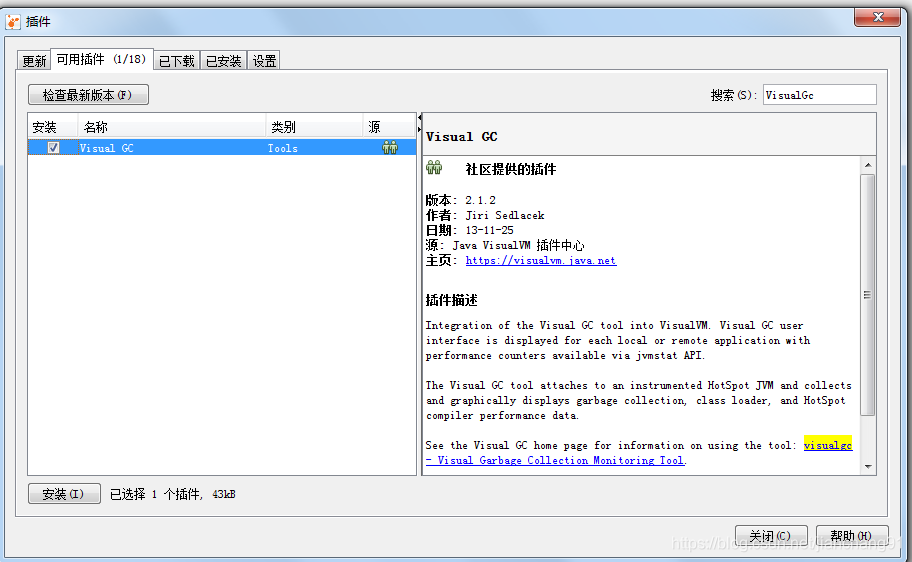The width and height of the screenshot is (912, 562).
Task: Click description scrollbar up arrow
Action: (868, 165)
